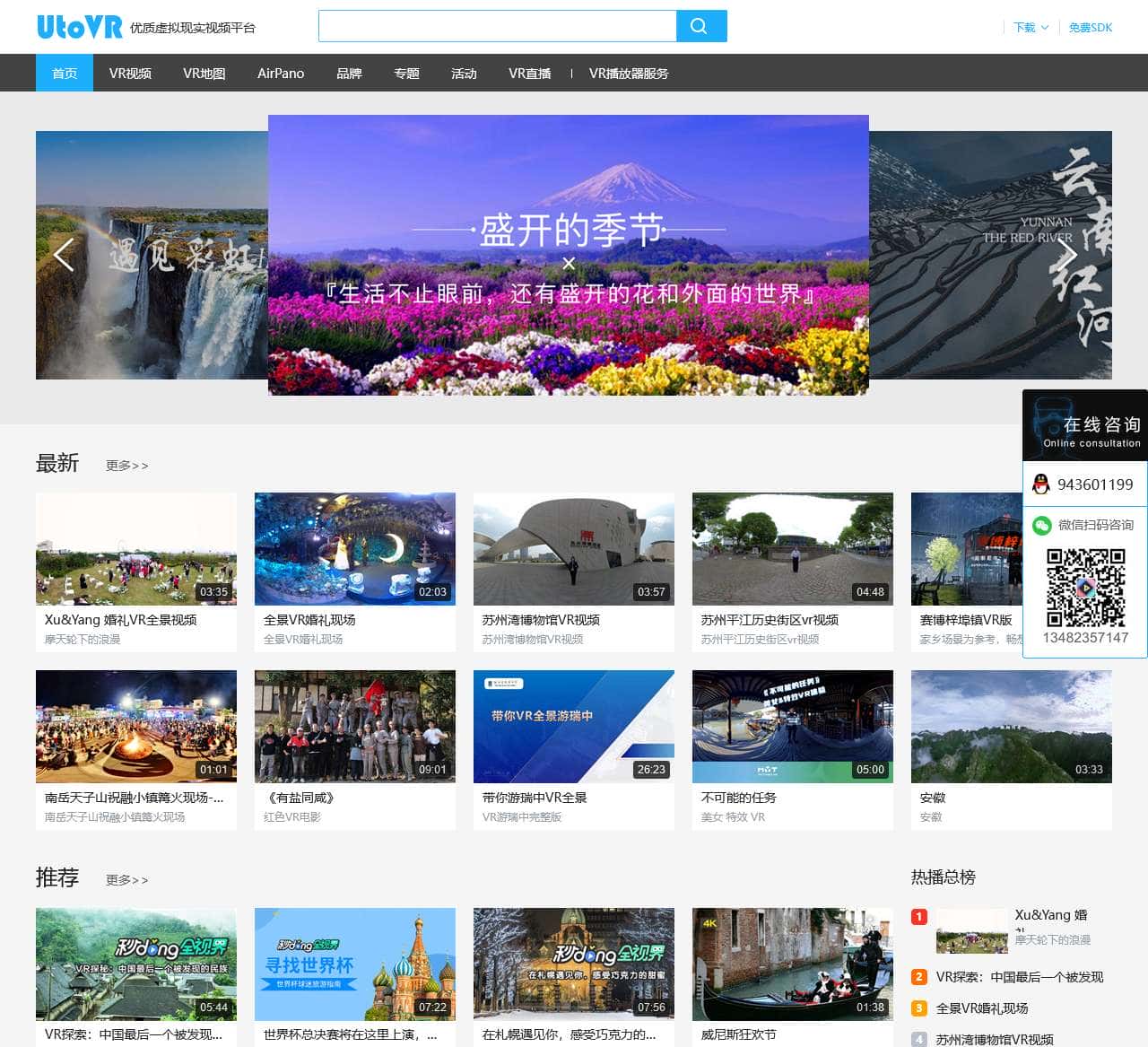
Task: Play the 不可能的任务 video thumbnail
Action: tap(792, 727)
